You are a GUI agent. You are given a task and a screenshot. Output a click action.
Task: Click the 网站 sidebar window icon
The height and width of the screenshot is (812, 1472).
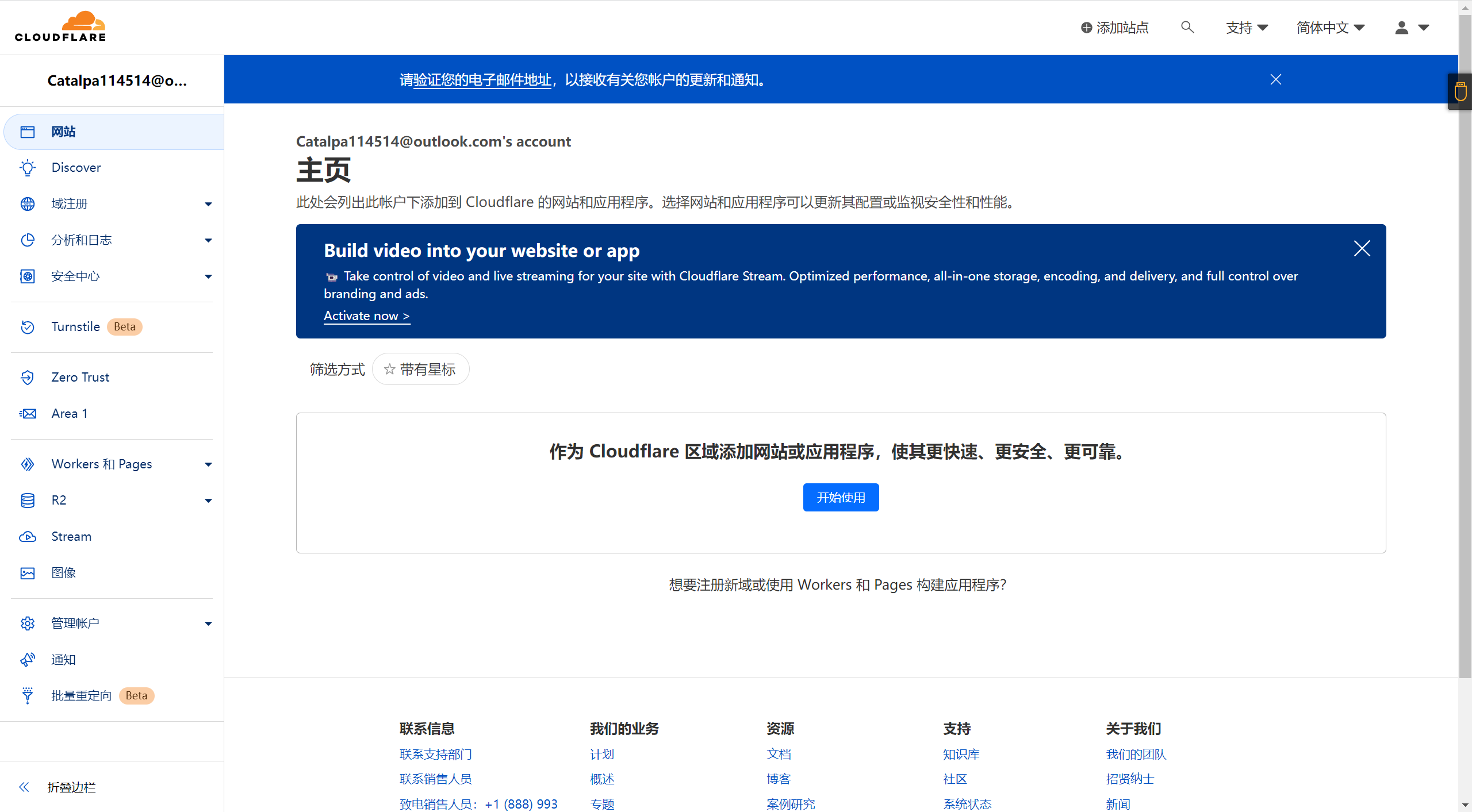click(x=28, y=132)
